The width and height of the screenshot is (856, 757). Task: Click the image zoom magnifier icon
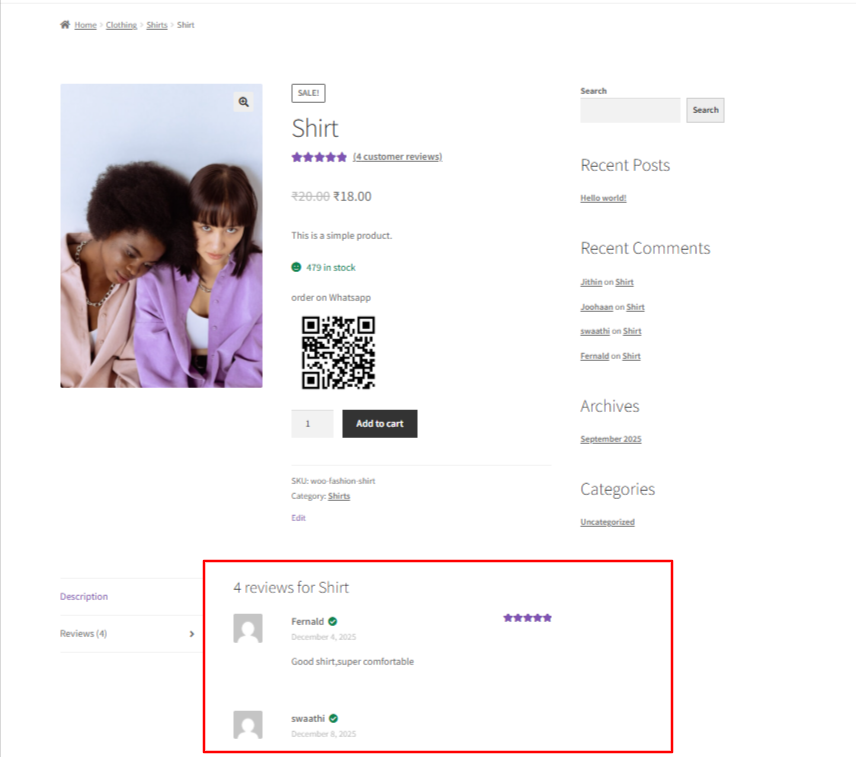tap(243, 101)
